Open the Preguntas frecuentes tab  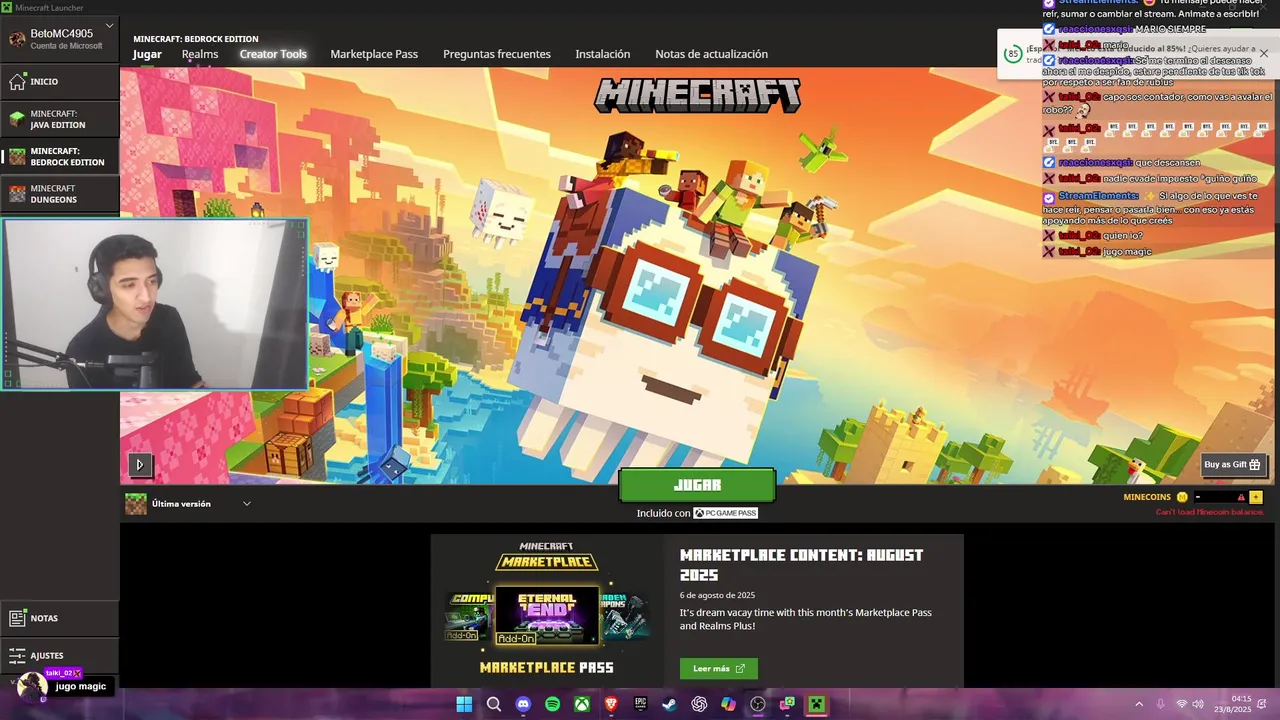(x=497, y=54)
